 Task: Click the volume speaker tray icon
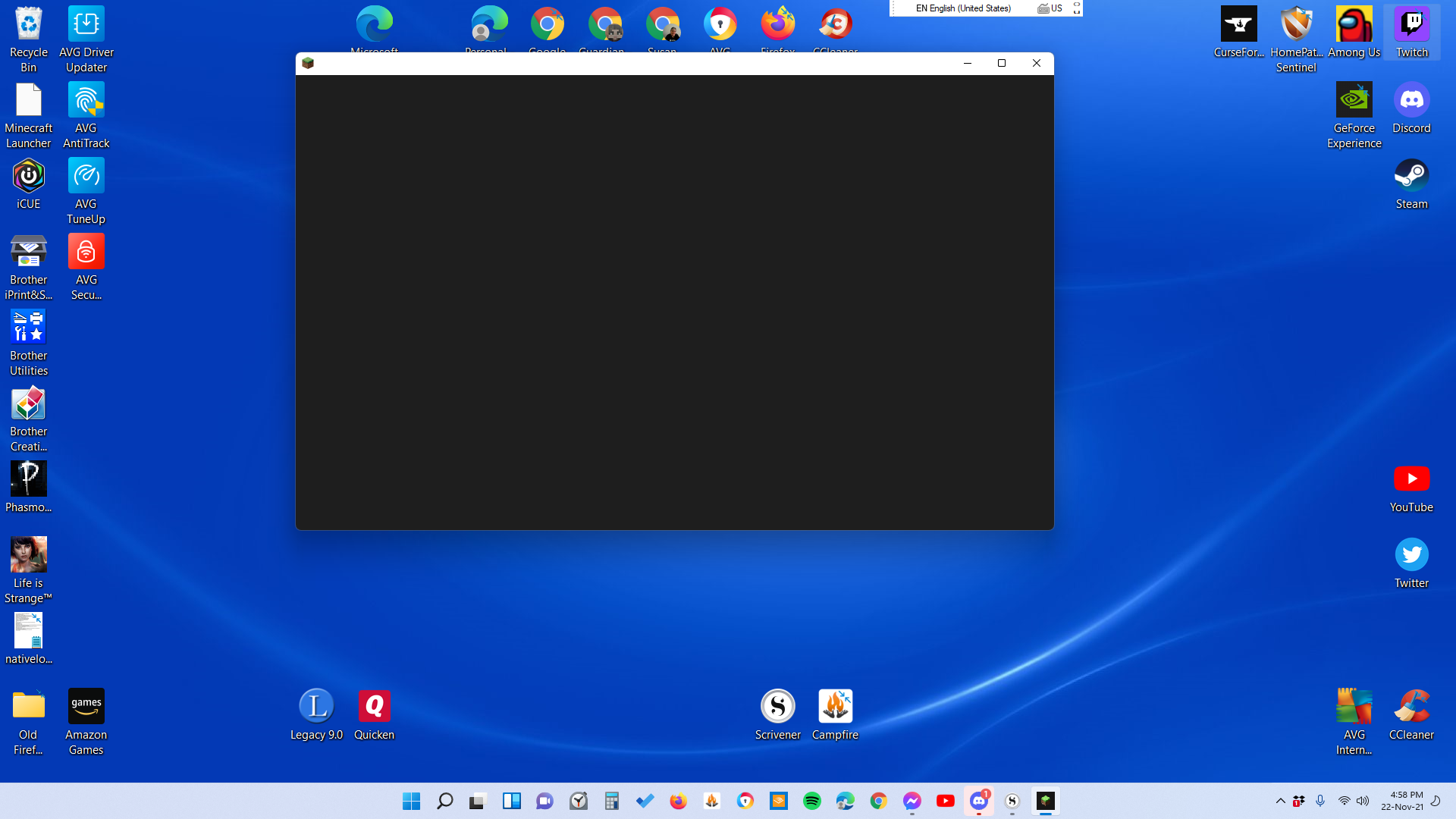coord(1363,801)
